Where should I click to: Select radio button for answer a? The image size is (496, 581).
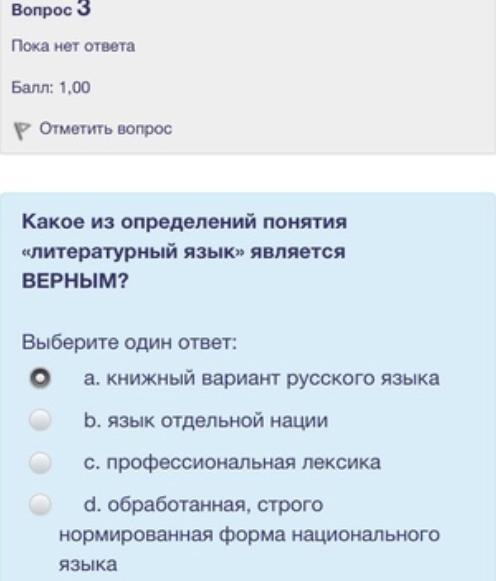pos(40,378)
